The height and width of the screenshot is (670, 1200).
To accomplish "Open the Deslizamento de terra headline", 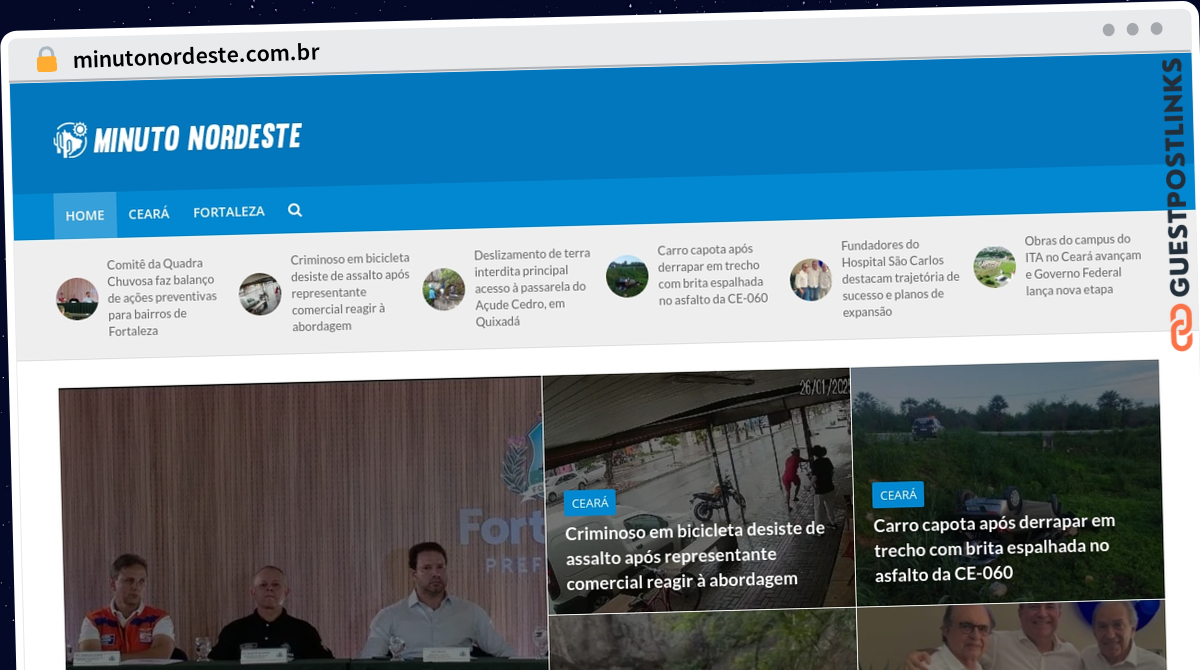I will 532,288.
